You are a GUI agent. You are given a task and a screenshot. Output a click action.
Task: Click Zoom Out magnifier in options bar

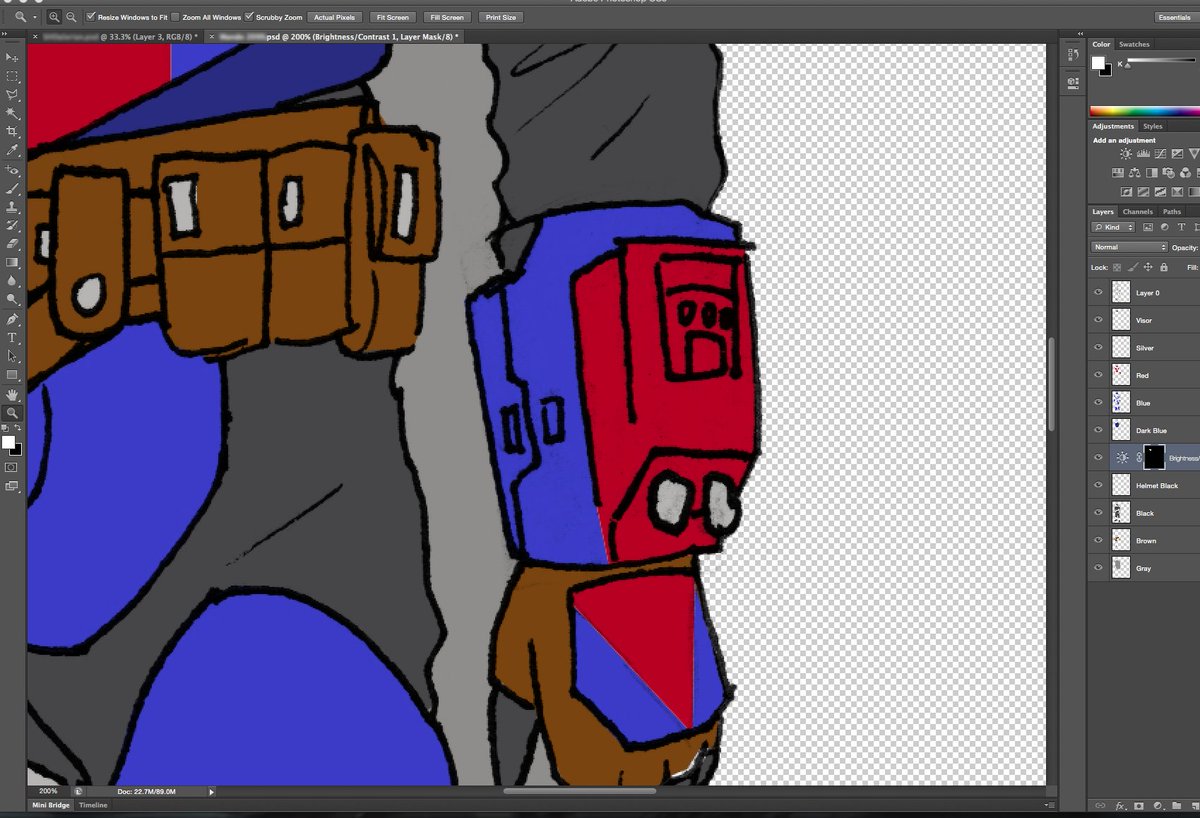[71, 17]
